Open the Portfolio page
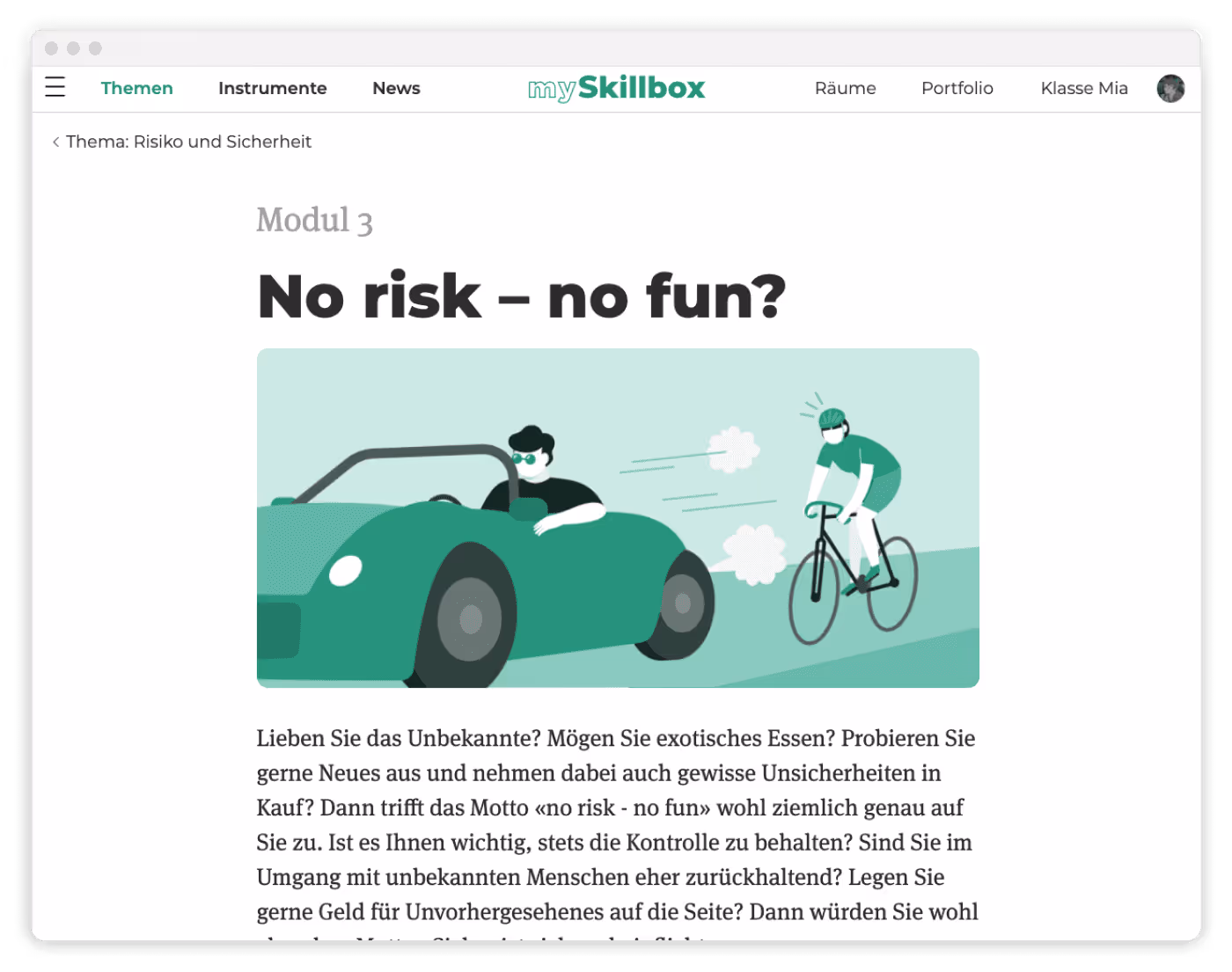Screen dimensions: 1232x972 957,88
